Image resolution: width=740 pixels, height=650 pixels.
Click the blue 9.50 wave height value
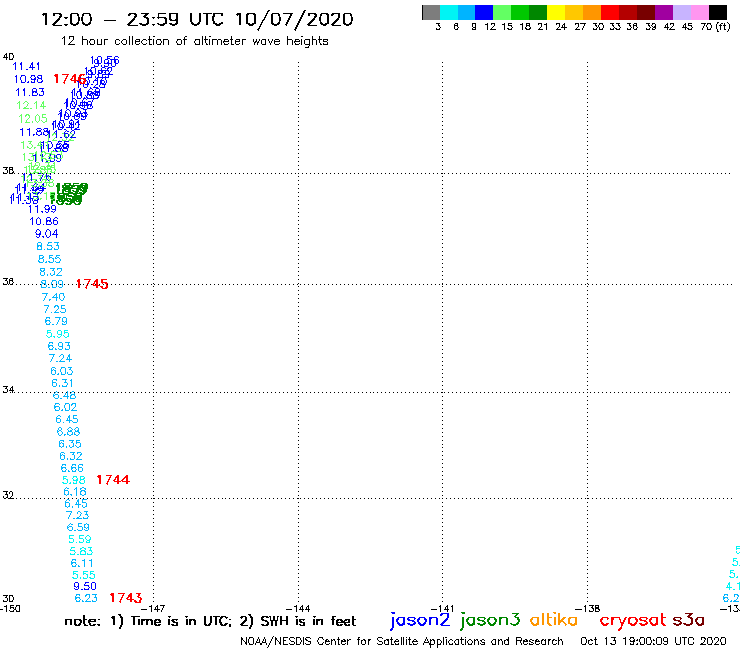click(85, 586)
